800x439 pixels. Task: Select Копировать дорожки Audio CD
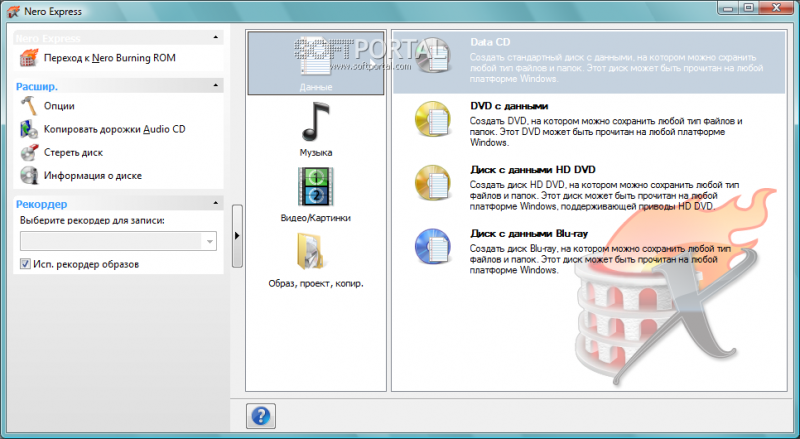(x=115, y=129)
